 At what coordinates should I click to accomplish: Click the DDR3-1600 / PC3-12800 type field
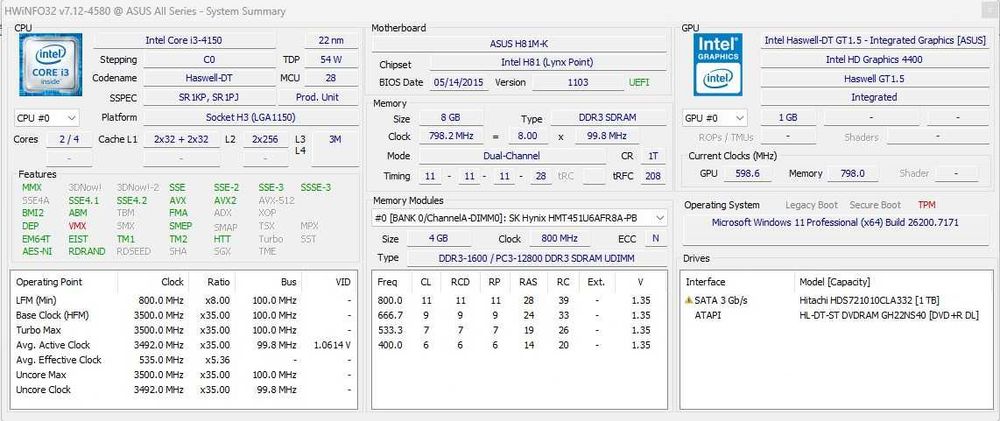pyautogui.click(x=536, y=258)
